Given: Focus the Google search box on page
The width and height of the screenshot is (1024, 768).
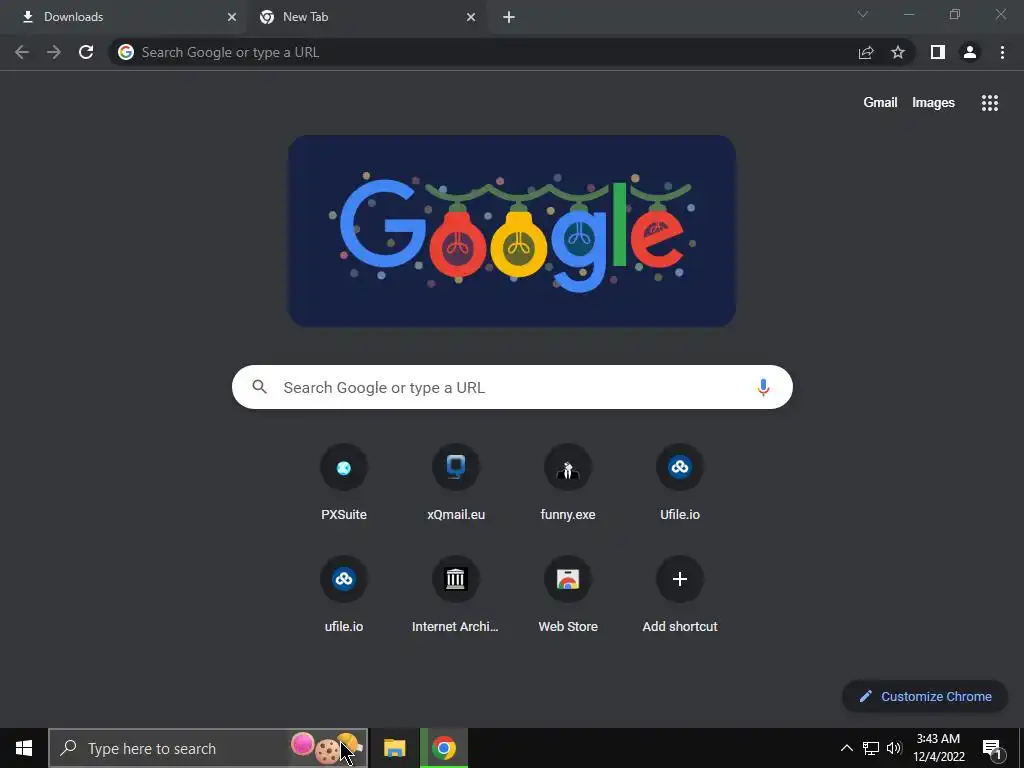Looking at the screenshot, I should (512, 387).
